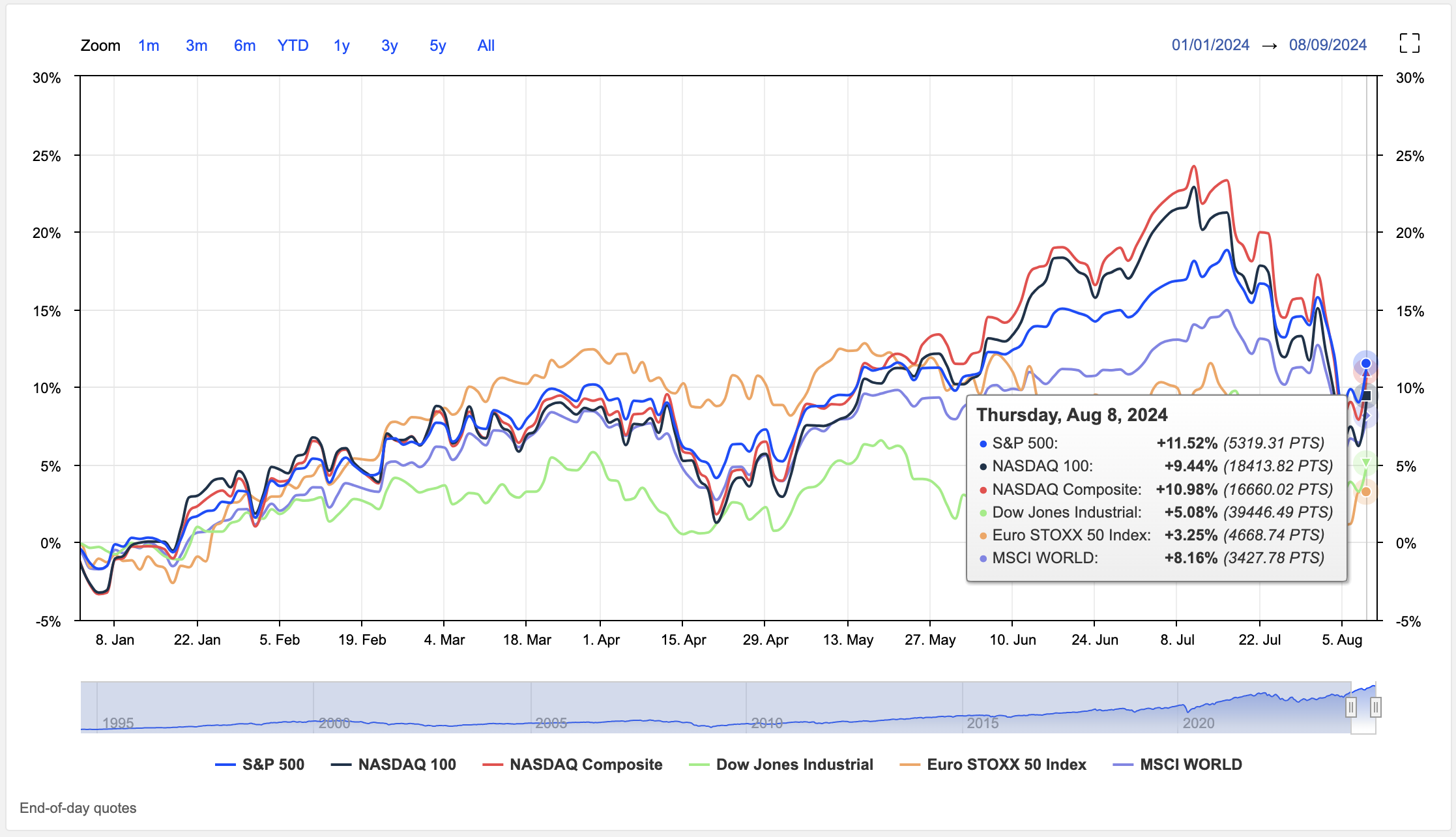Set zoom range to 6m
This screenshot has height=837, width=1456.
[x=244, y=46]
